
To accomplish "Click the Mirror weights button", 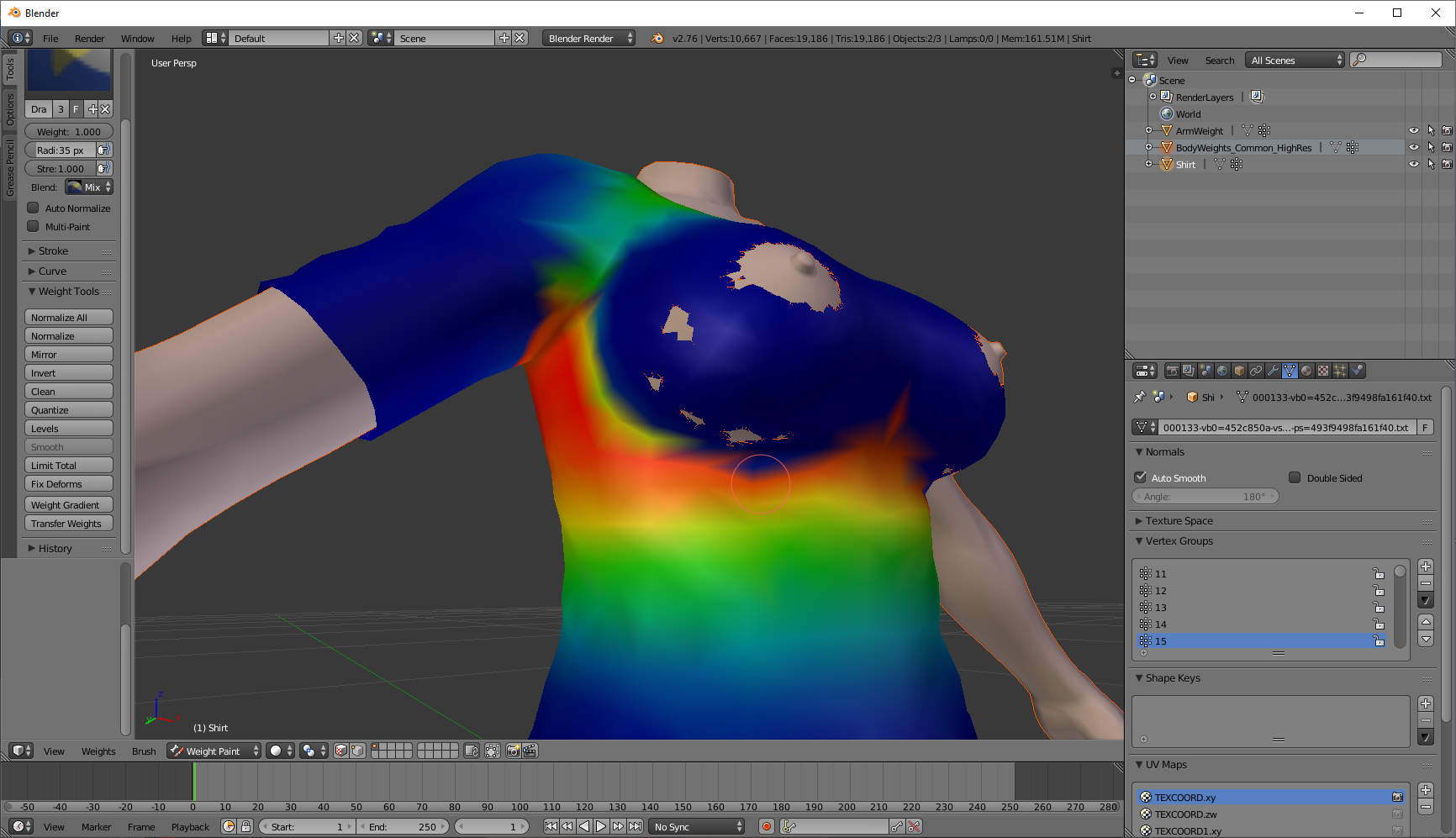I will [69, 354].
